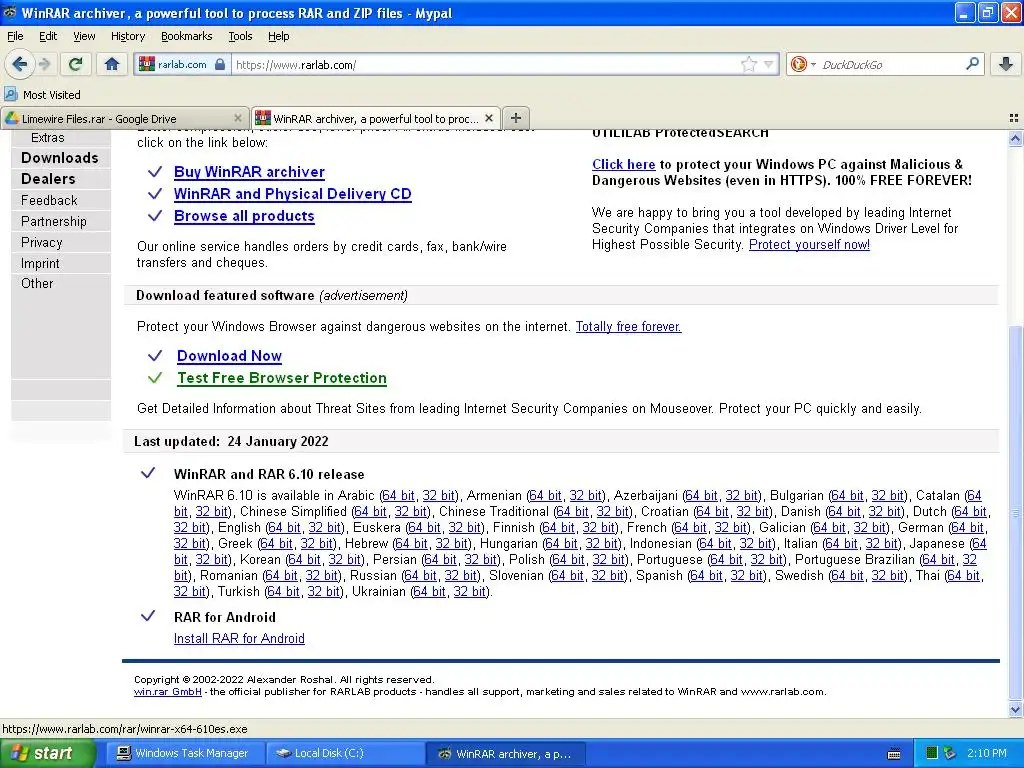Viewport: 1024px width, 768px height.
Task: Open the Dealers sidebar item
Action: click(x=48, y=178)
